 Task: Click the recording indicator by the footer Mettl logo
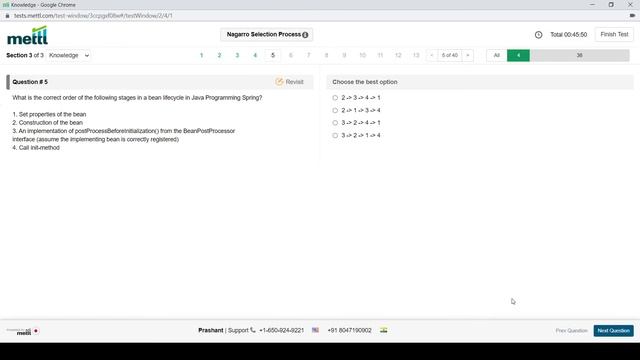tap(36, 331)
